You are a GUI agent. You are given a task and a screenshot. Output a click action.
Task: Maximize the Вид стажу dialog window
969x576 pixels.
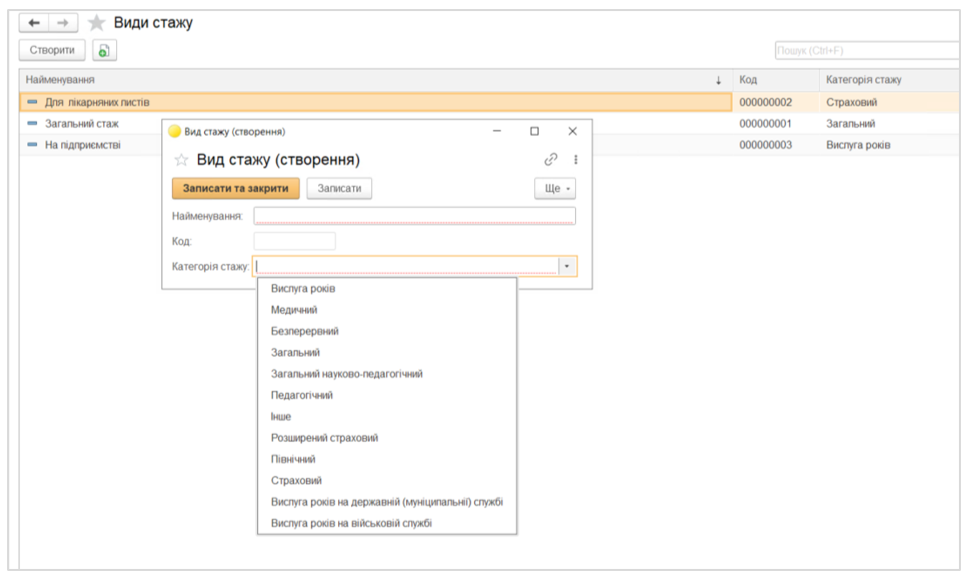(534, 131)
